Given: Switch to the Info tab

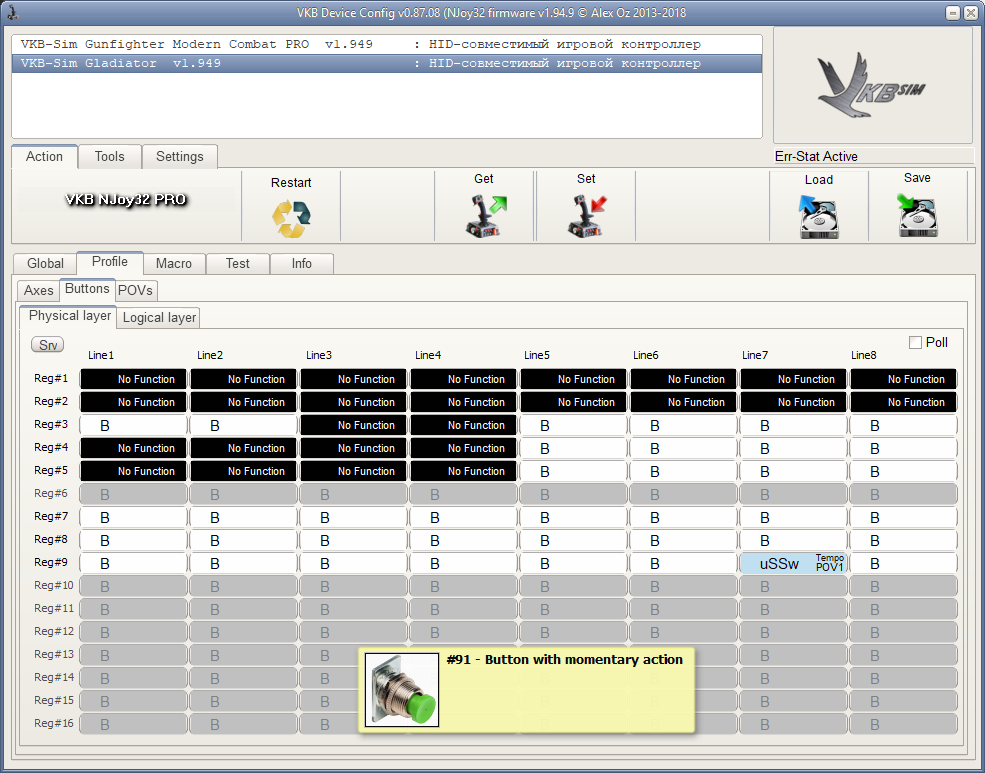Looking at the screenshot, I should point(302,263).
